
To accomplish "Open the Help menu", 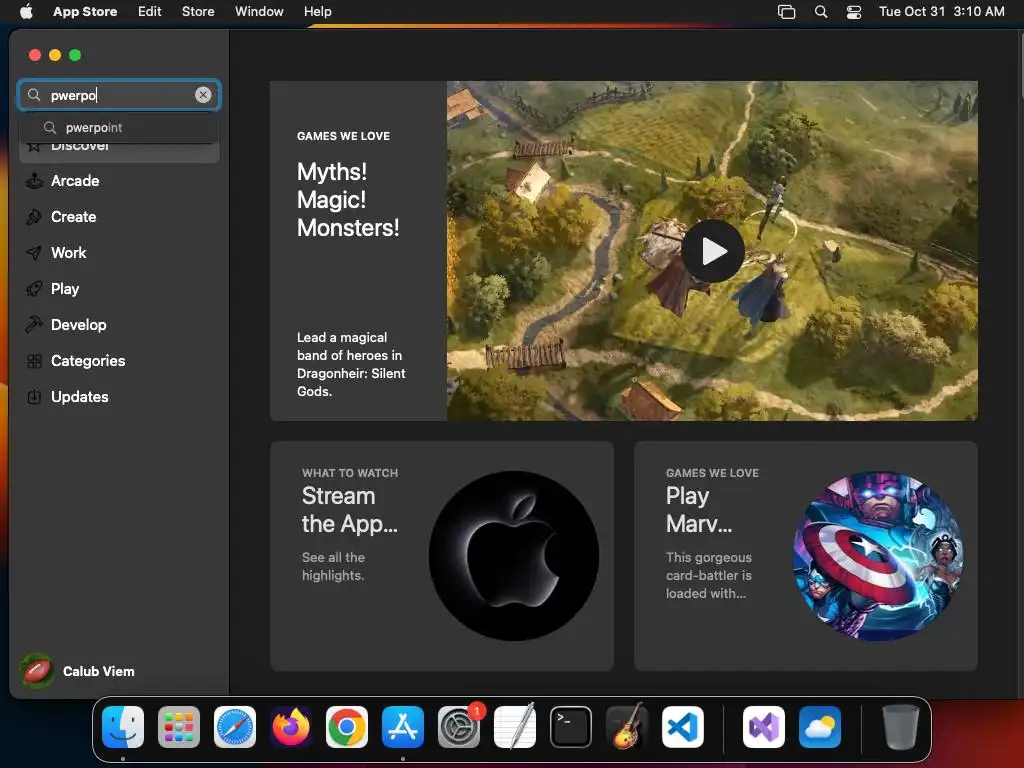I will point(317,11).
